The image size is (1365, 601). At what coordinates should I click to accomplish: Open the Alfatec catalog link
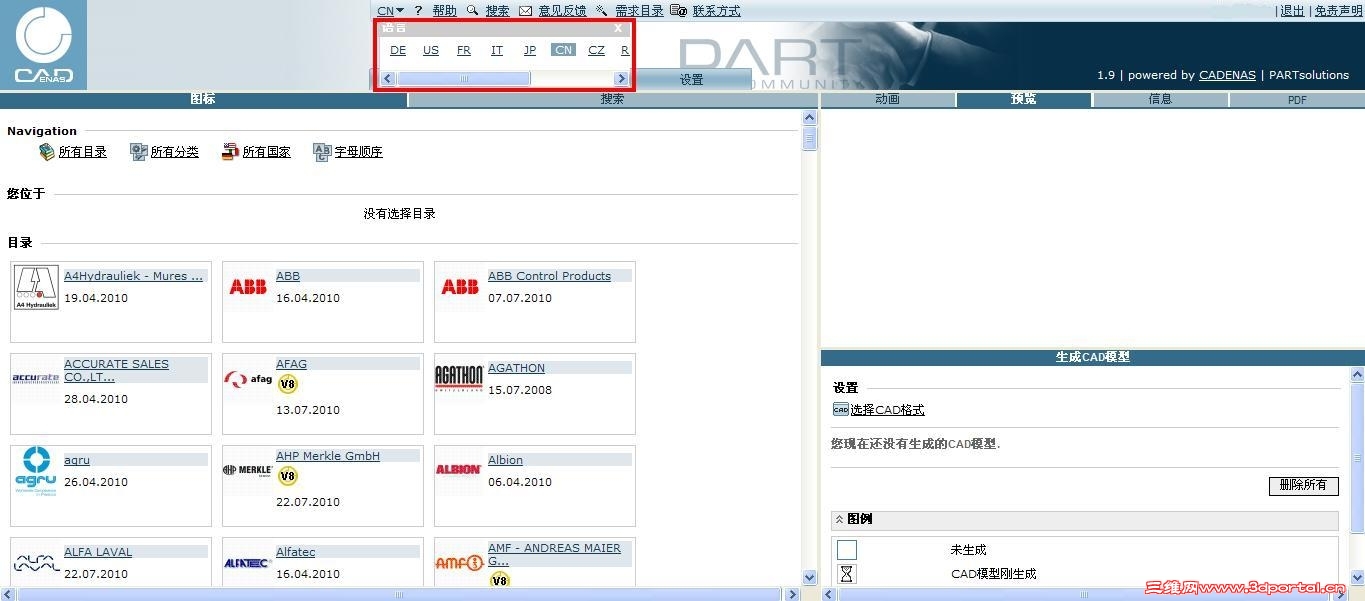pyautogui.click(x=295, y=552)
